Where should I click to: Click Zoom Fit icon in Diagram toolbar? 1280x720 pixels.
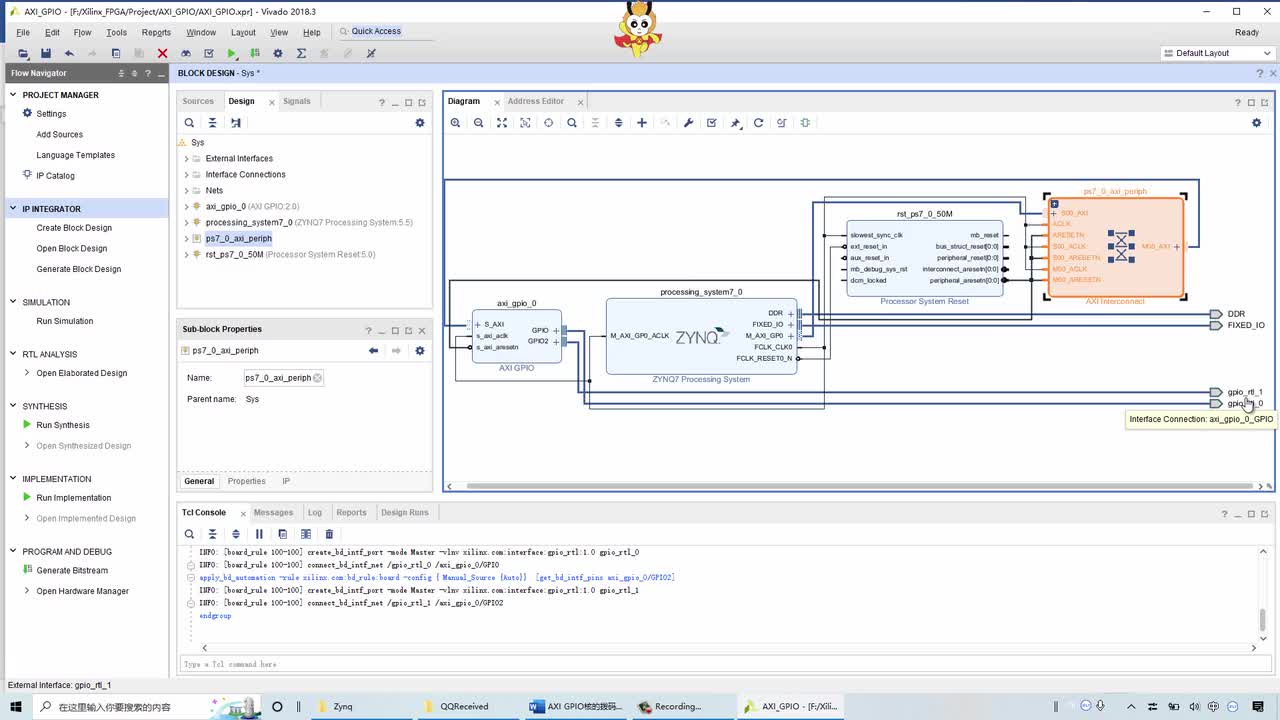coord(502,123)
